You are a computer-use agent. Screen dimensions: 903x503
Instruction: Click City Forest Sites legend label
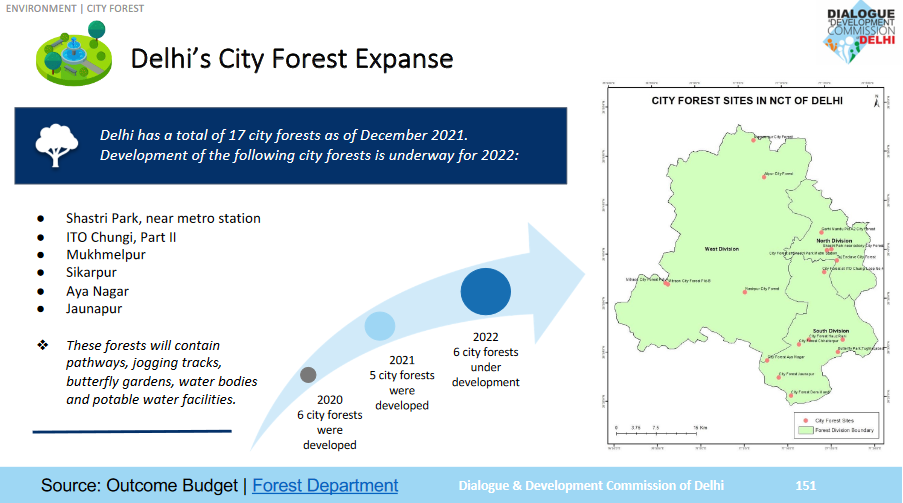834,421
